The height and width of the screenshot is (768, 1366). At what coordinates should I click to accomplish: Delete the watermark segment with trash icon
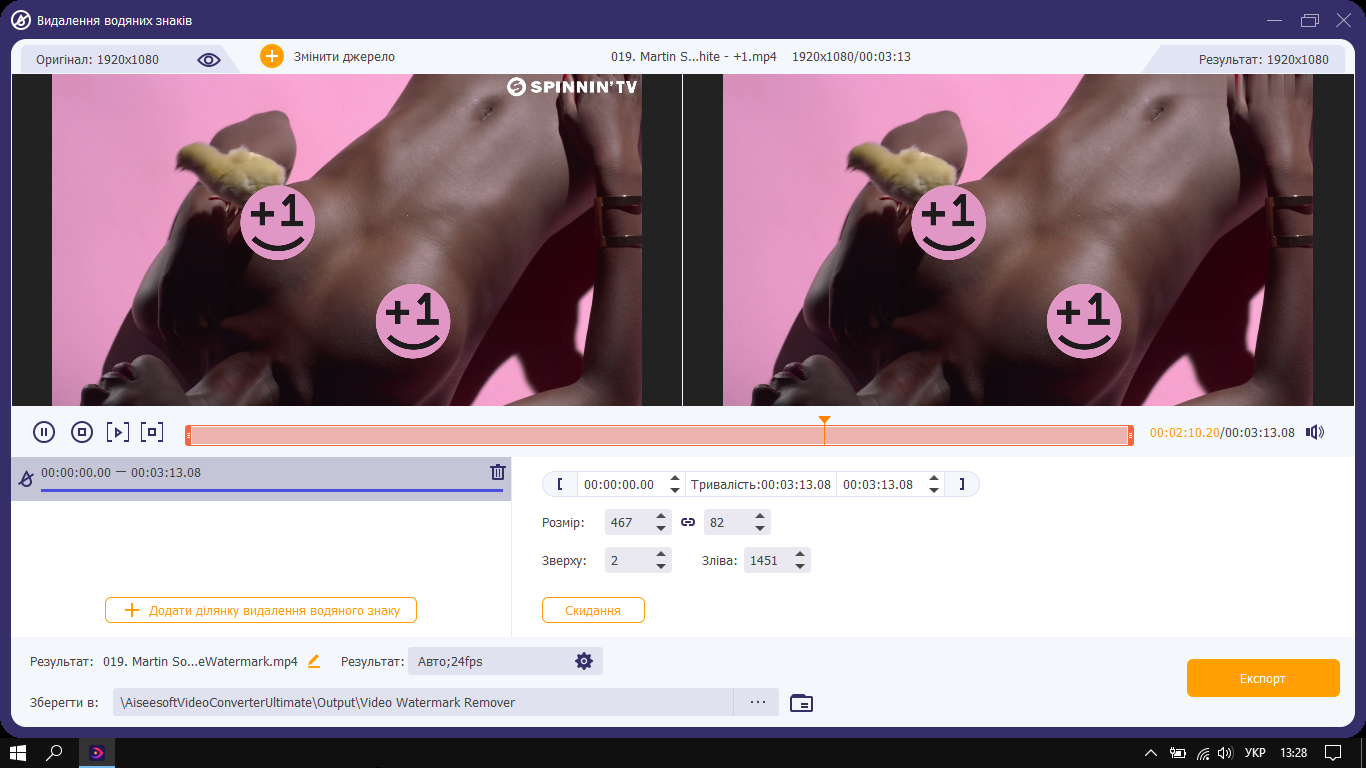pyautogui.click(x=497, y=473)
